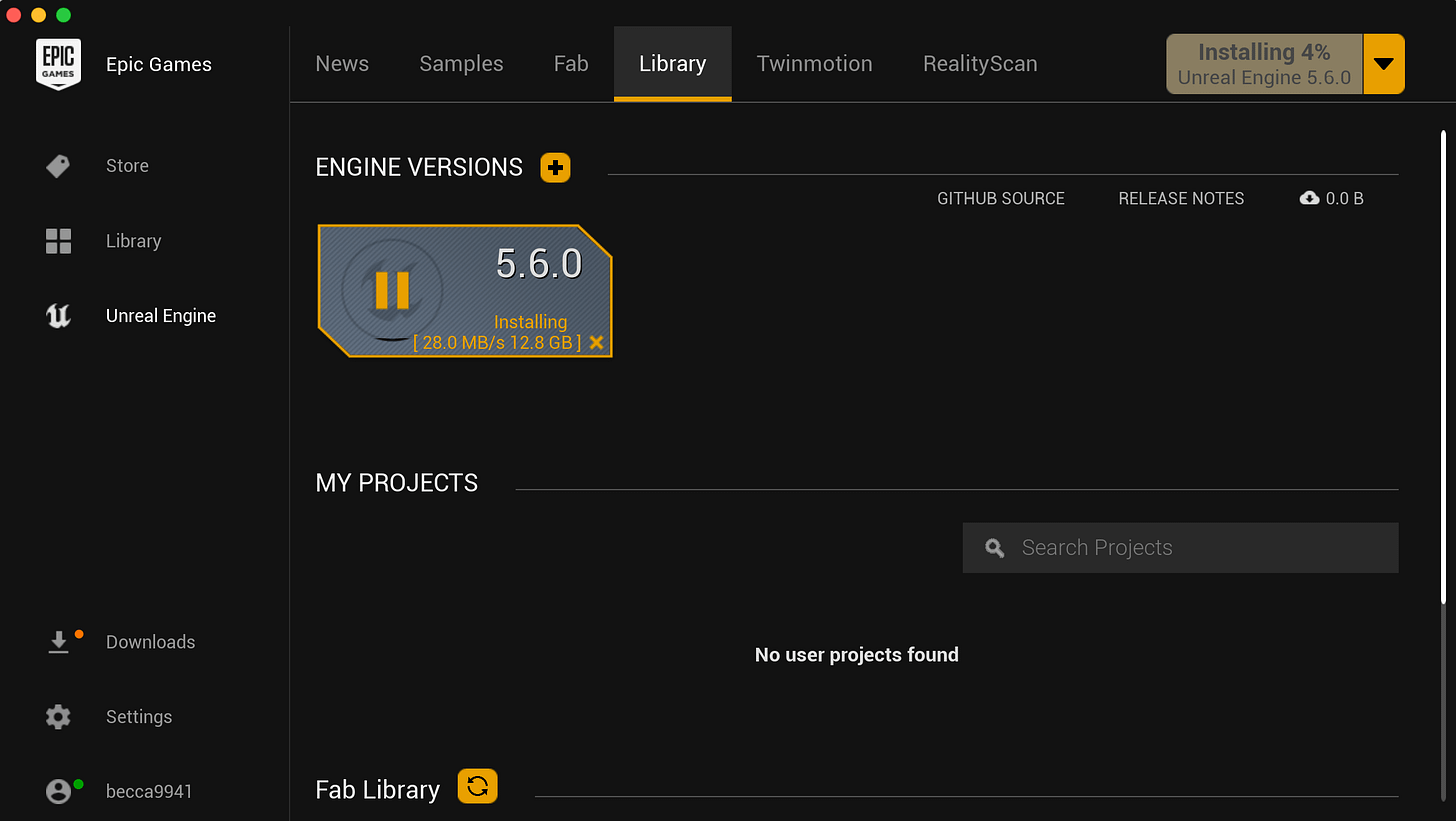Click the MY PROJECTS heading

(x=397, y=483)
